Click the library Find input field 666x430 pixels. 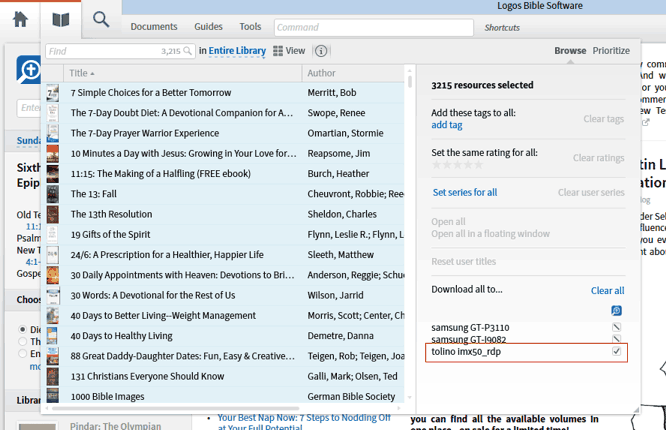tap(120, 51)
